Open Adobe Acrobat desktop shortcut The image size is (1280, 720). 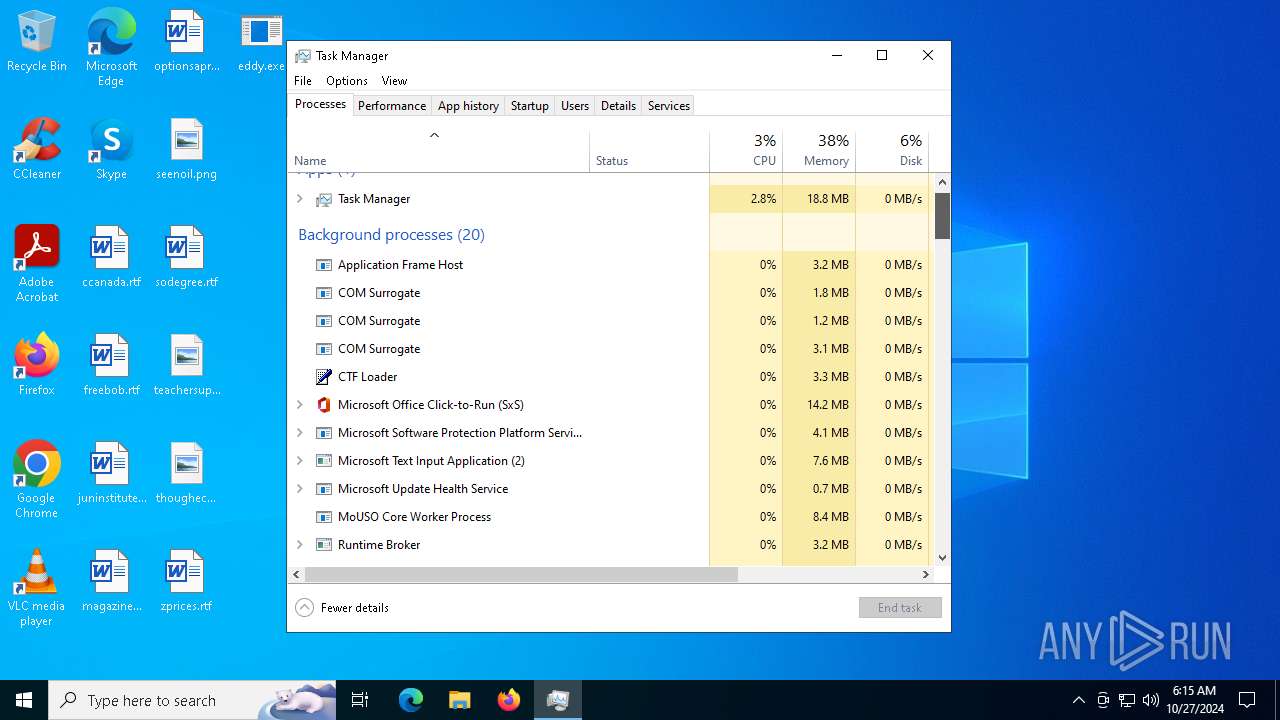(37, 264)
